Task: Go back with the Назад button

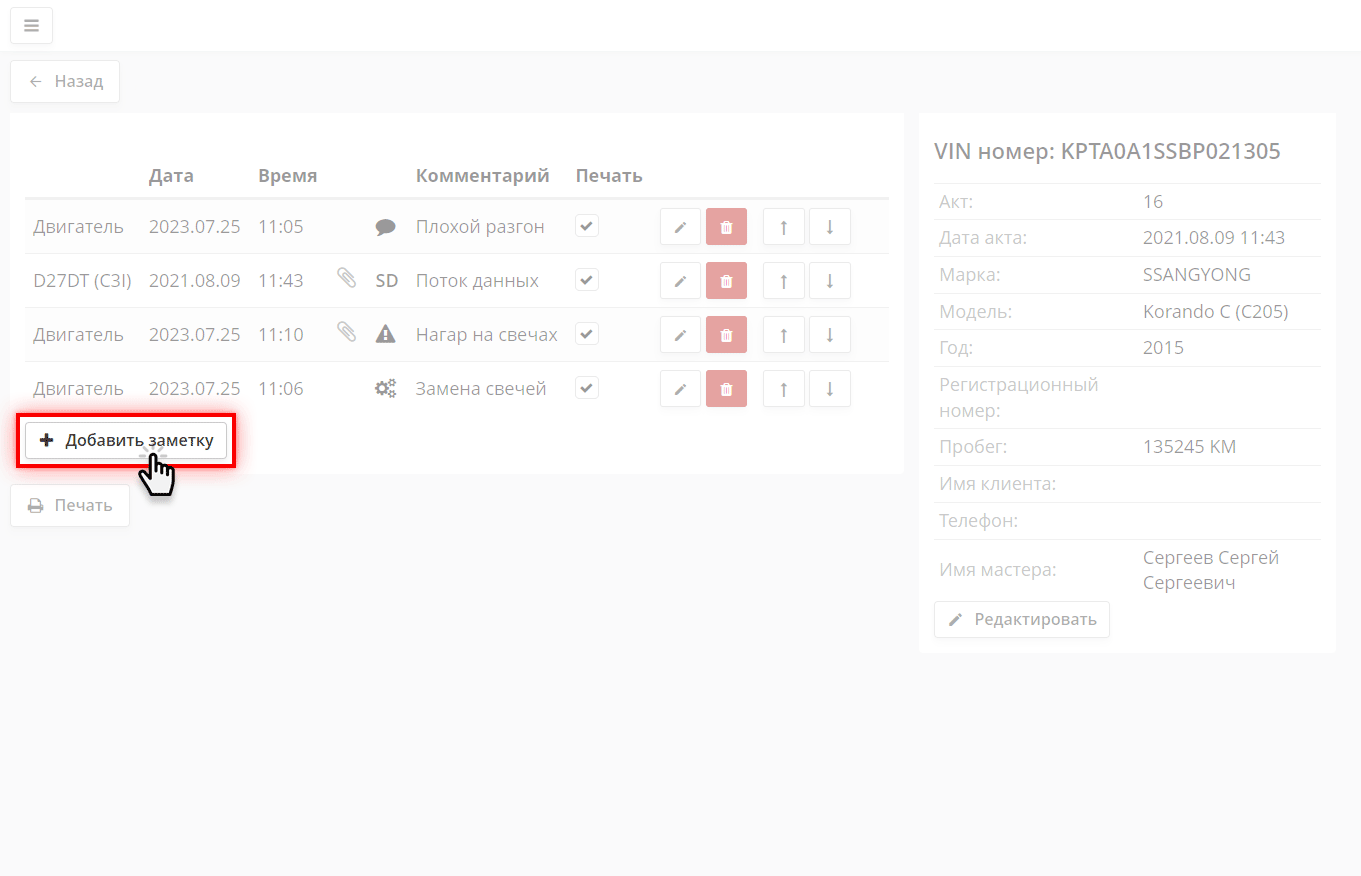Action: pos(65,82)
